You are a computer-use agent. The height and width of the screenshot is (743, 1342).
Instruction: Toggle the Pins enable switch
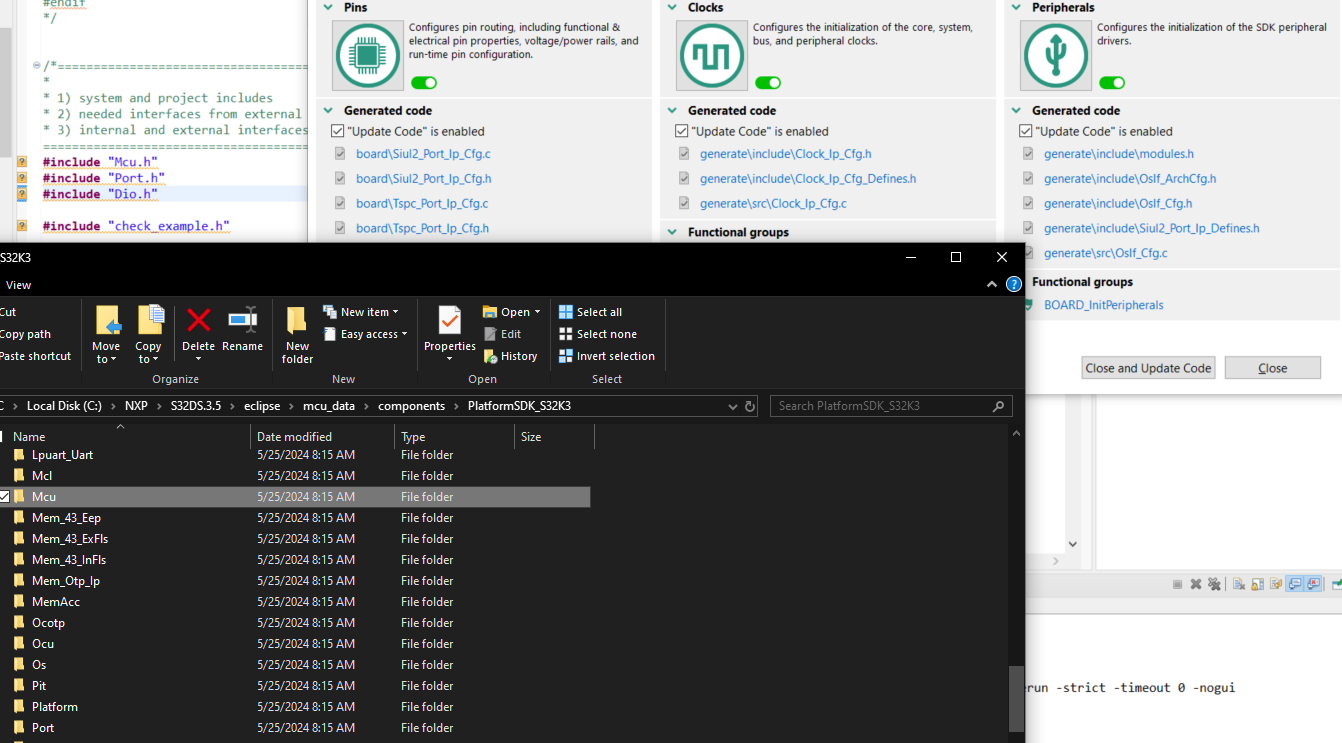click(x=424, y=83)
